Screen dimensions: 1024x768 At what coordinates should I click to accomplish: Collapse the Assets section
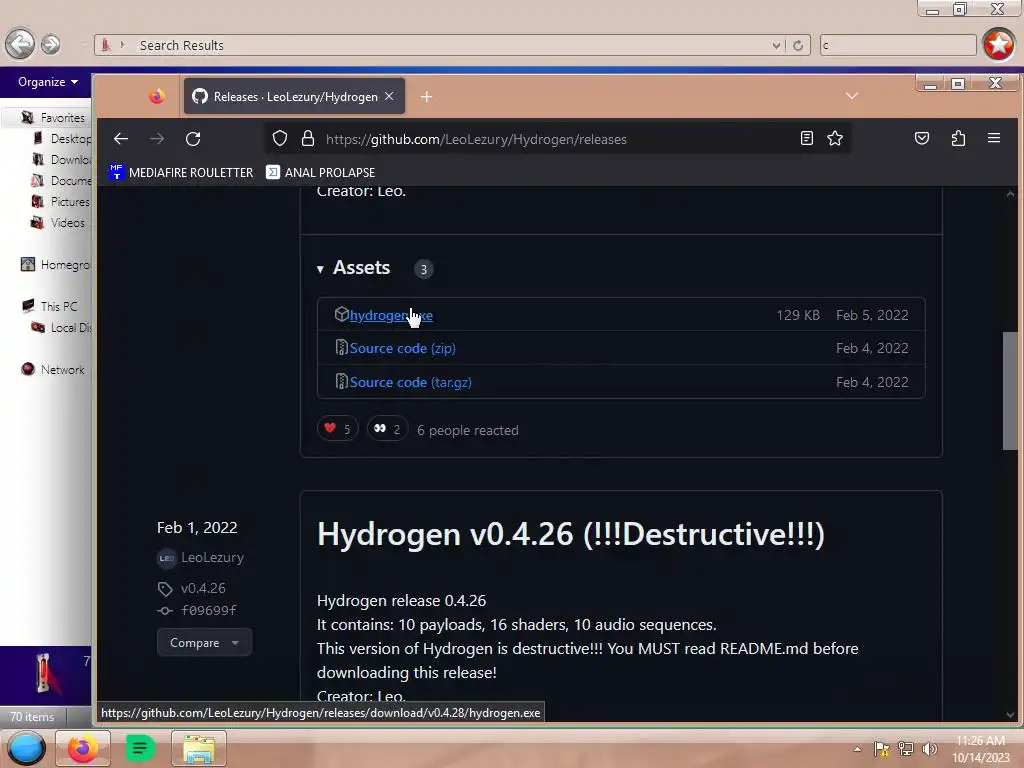pyautogui.click(x=353, y=268)
